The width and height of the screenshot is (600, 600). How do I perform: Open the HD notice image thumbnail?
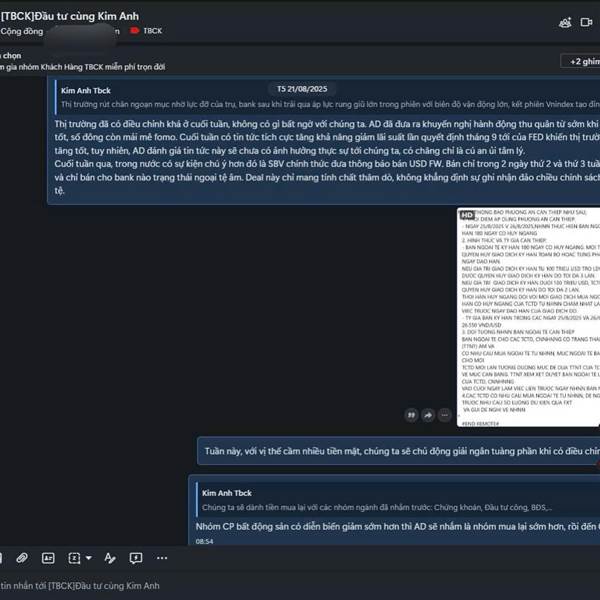point(528,317)
